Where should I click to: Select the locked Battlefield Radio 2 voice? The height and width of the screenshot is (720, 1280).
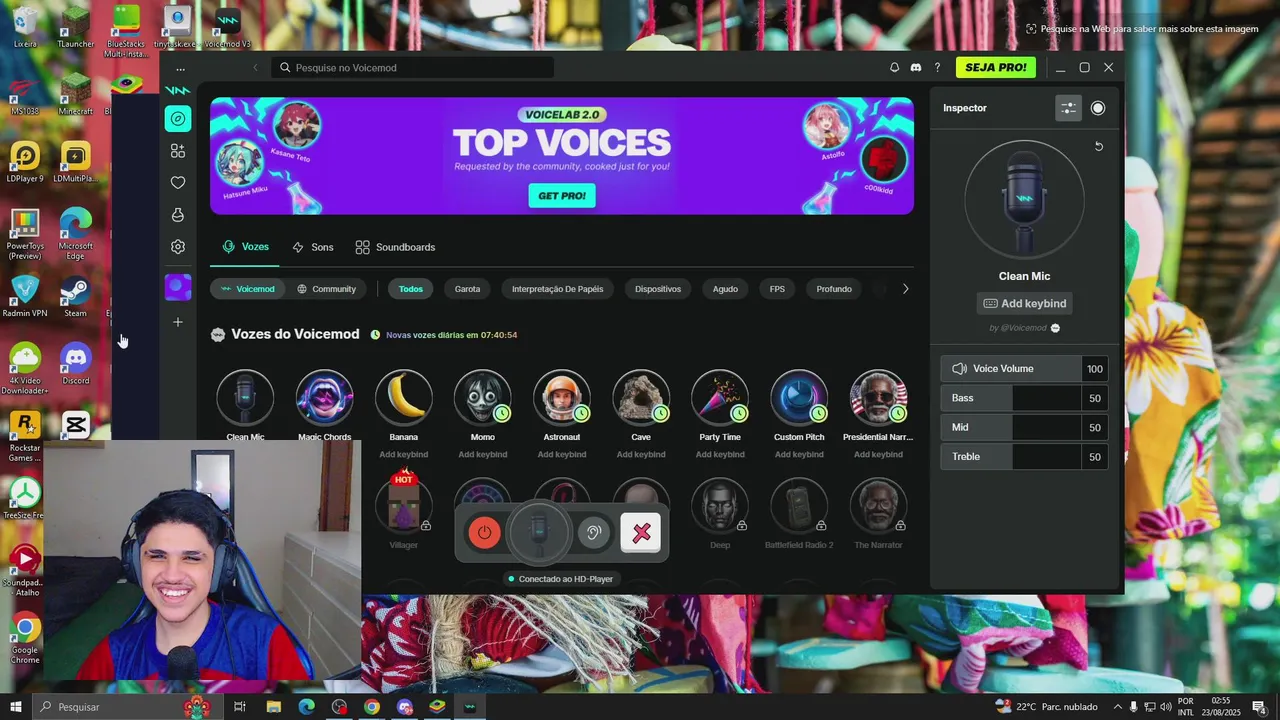pos(799,506)
